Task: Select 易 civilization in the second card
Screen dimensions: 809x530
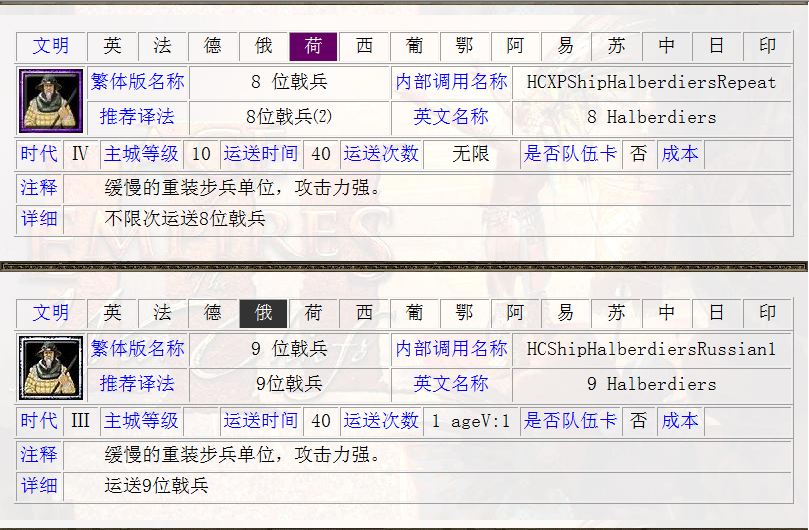Action: 565,313
